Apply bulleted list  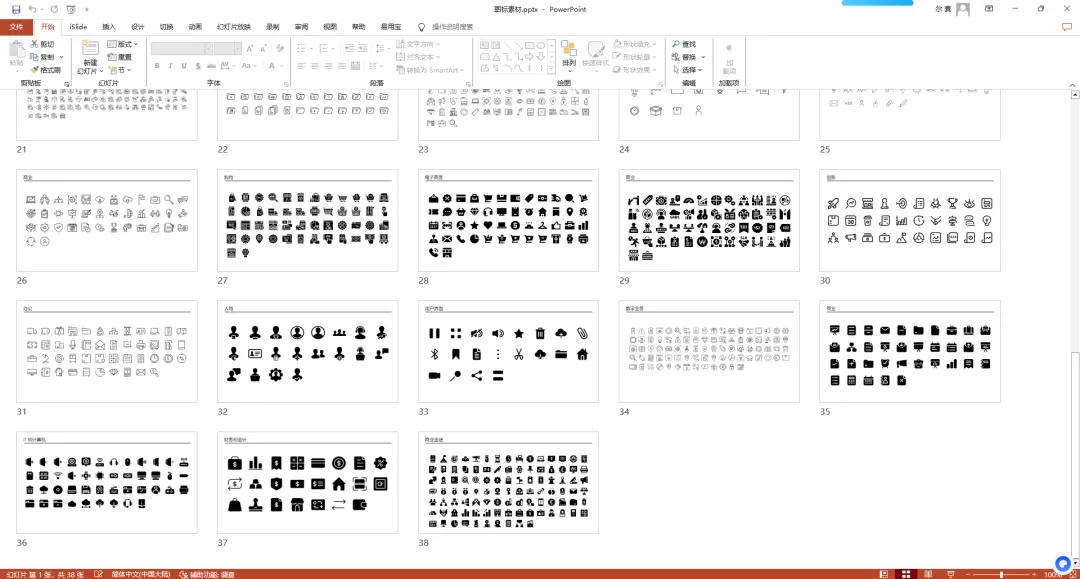(x=302, y=49)
